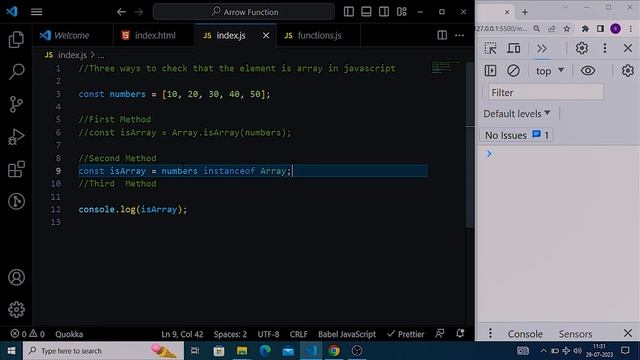
Task: Click the Arrow Function command center search
Action: pos(244,12)
